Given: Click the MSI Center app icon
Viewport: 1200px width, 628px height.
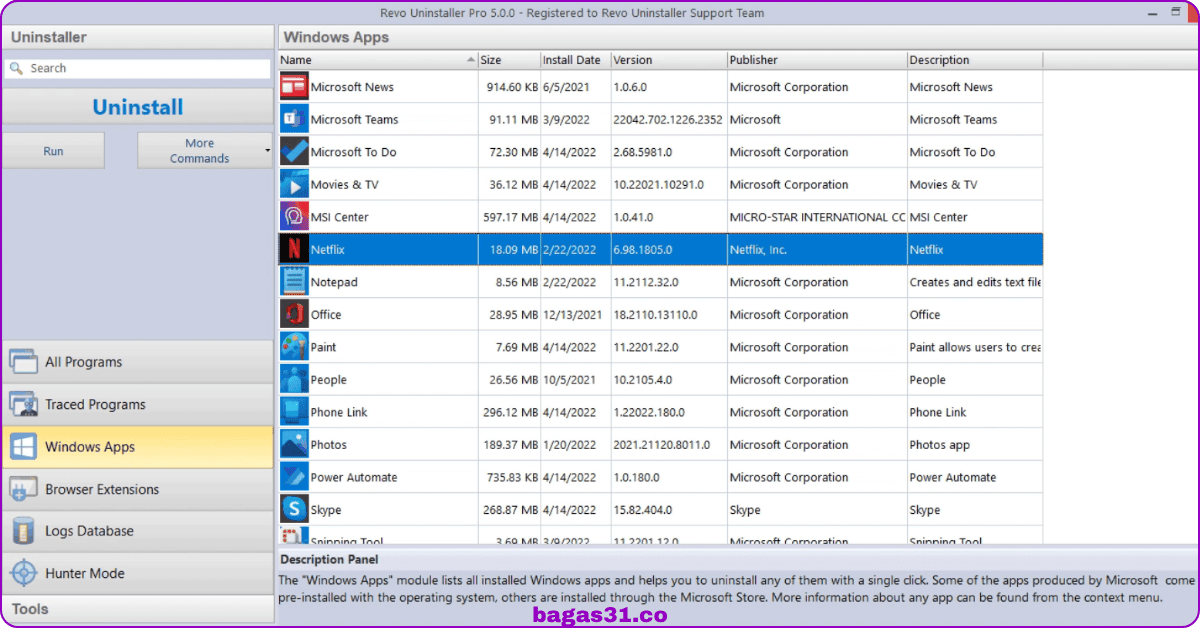Looking at the screenshot, I should (294, 216).
